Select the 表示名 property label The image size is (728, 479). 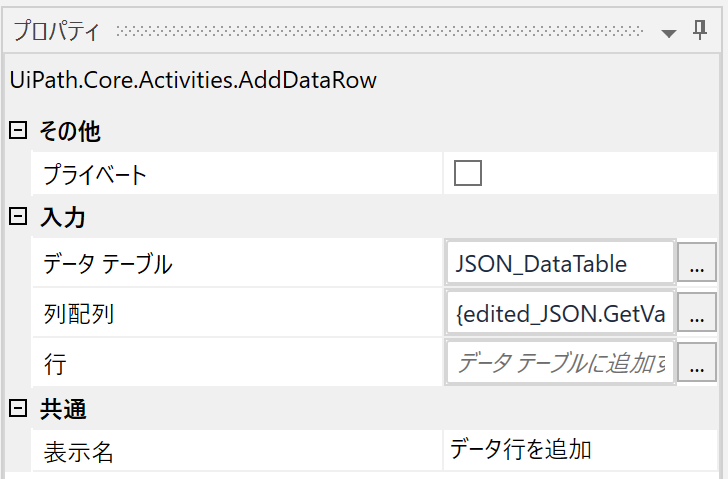pyautogui.click(x=78, y=452)
